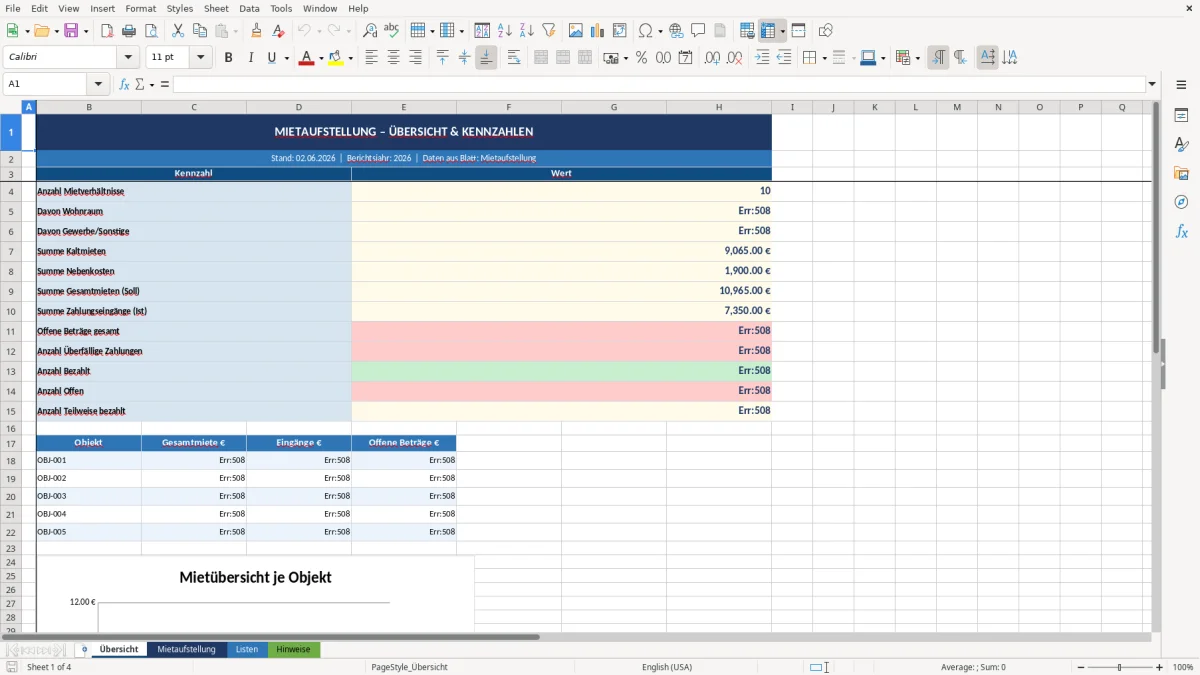
Task: Open the Format menu
Action: (140, 8)
